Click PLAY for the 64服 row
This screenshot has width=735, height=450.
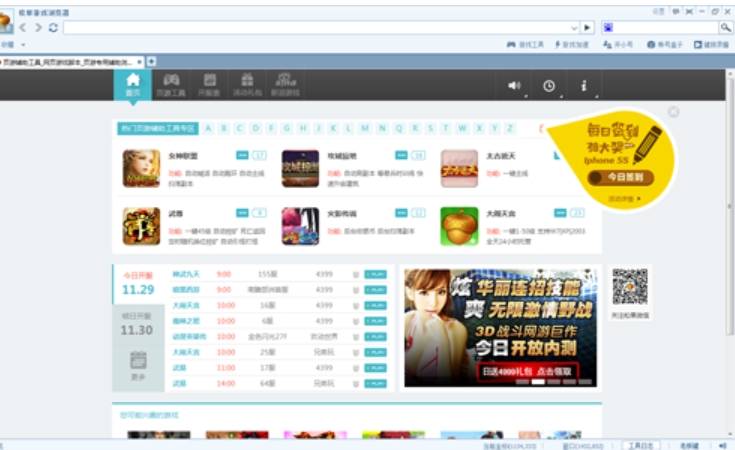(375, 383)
